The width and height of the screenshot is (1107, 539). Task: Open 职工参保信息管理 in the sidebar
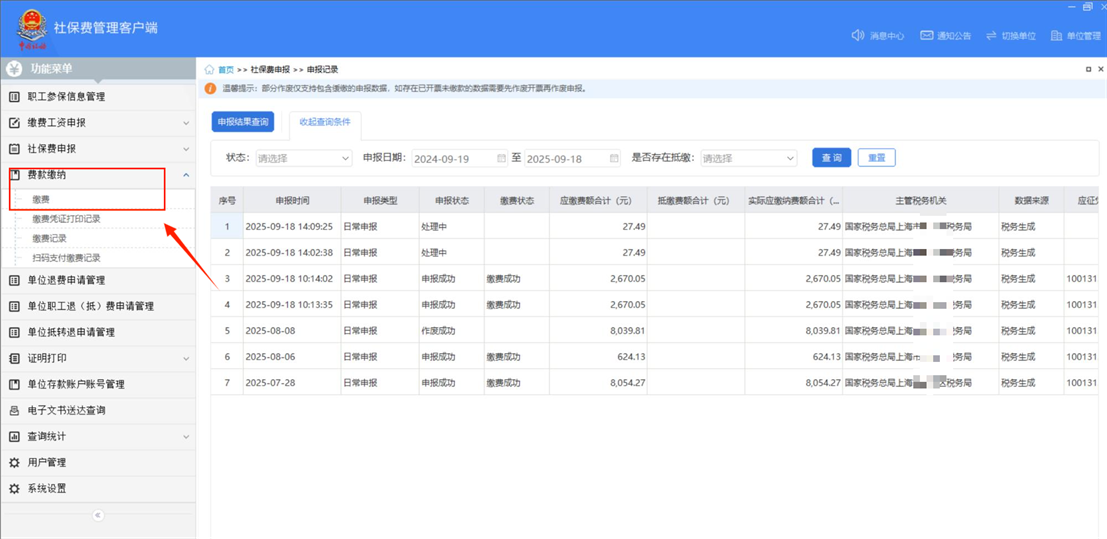66,97
